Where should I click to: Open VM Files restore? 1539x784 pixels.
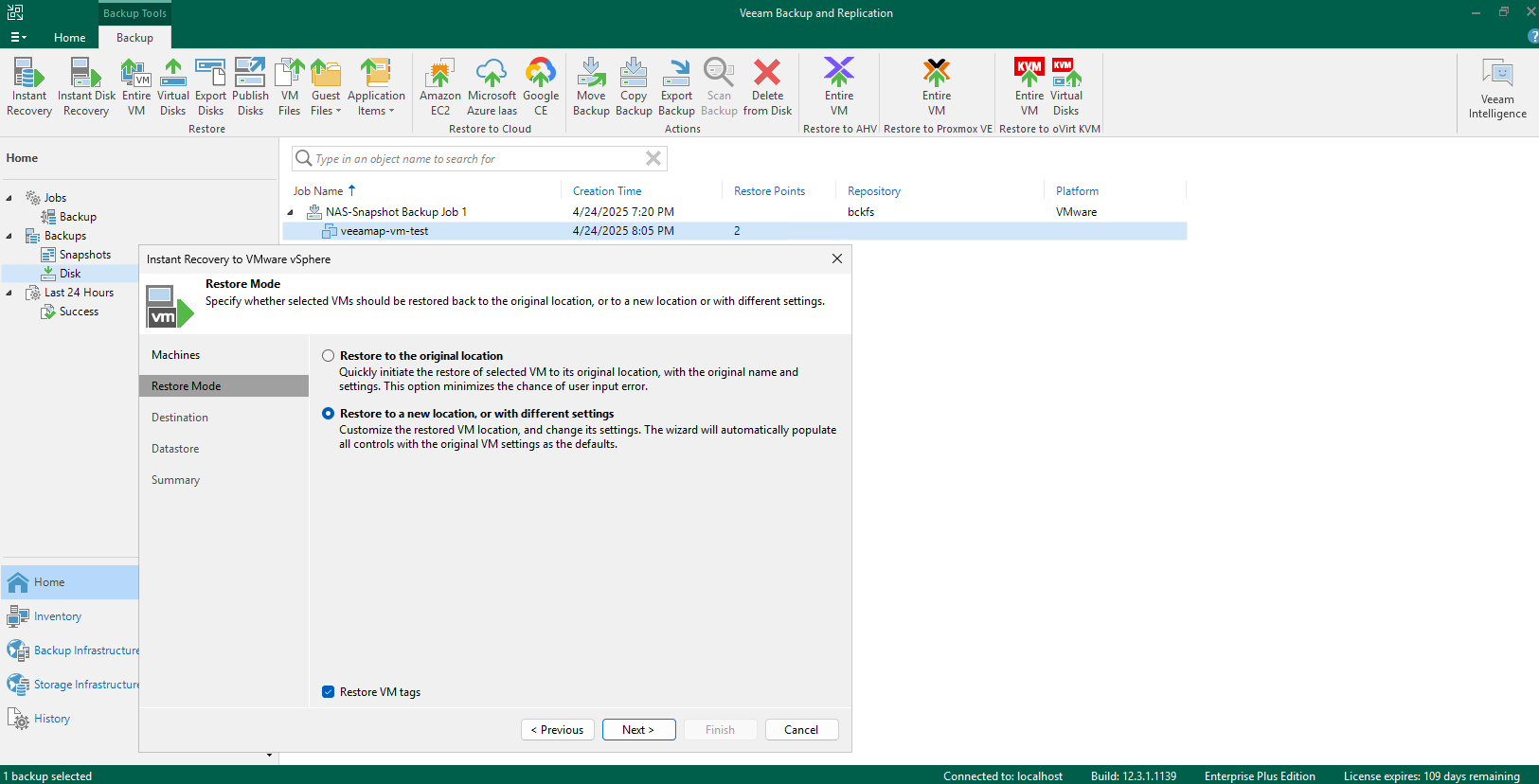[290, 87]
